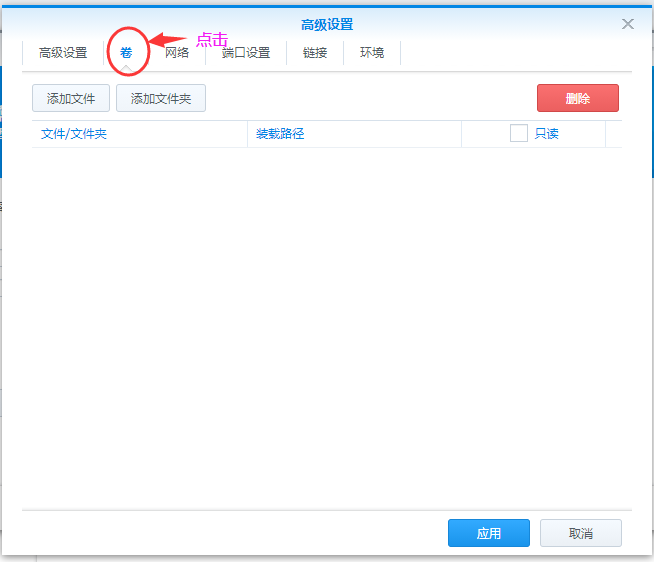Viewport: 654px width, 562px height.
Task: Click the red 删除 button
Action: click(578, 98)
